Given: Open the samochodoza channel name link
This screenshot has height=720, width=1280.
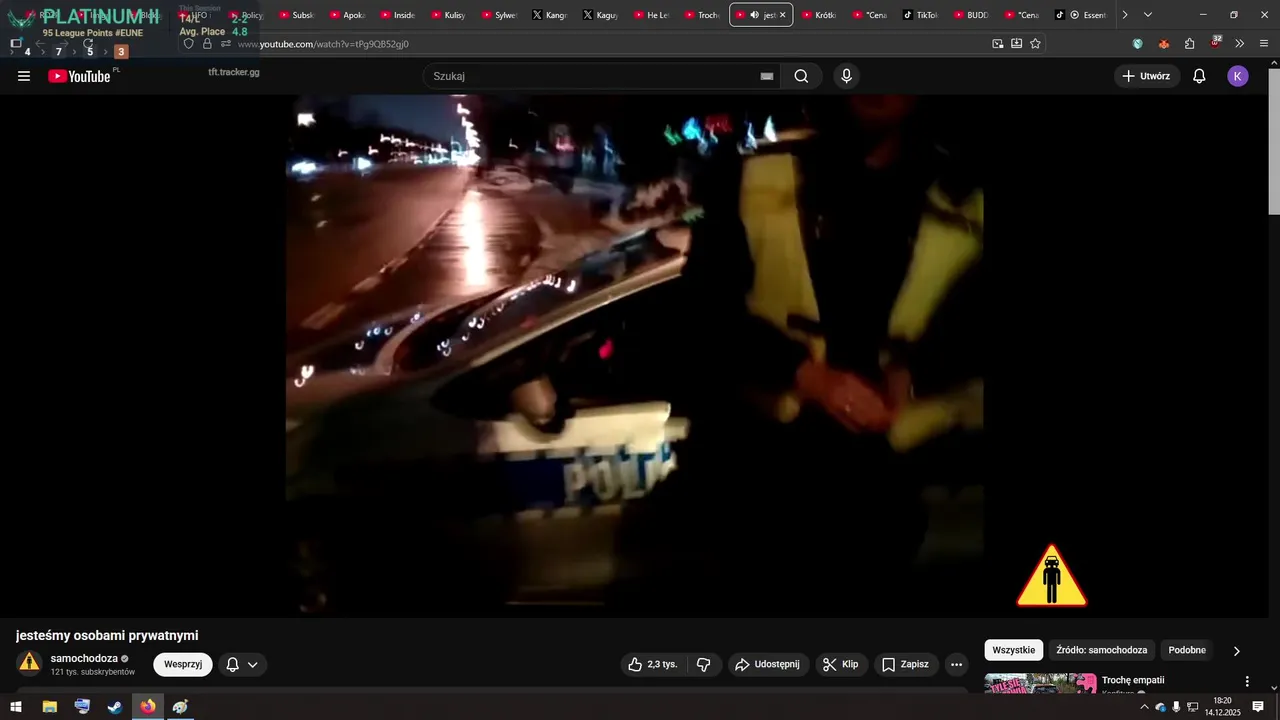Looking at the screenshot, I should point(84,659).
